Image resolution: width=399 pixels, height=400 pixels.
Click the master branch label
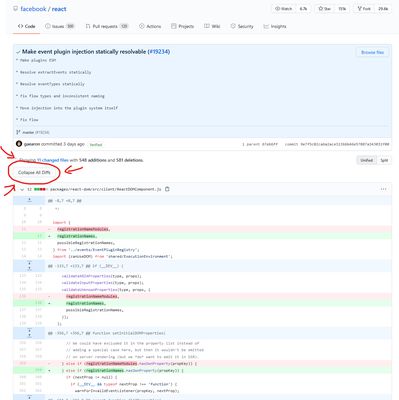coord(28,132)
